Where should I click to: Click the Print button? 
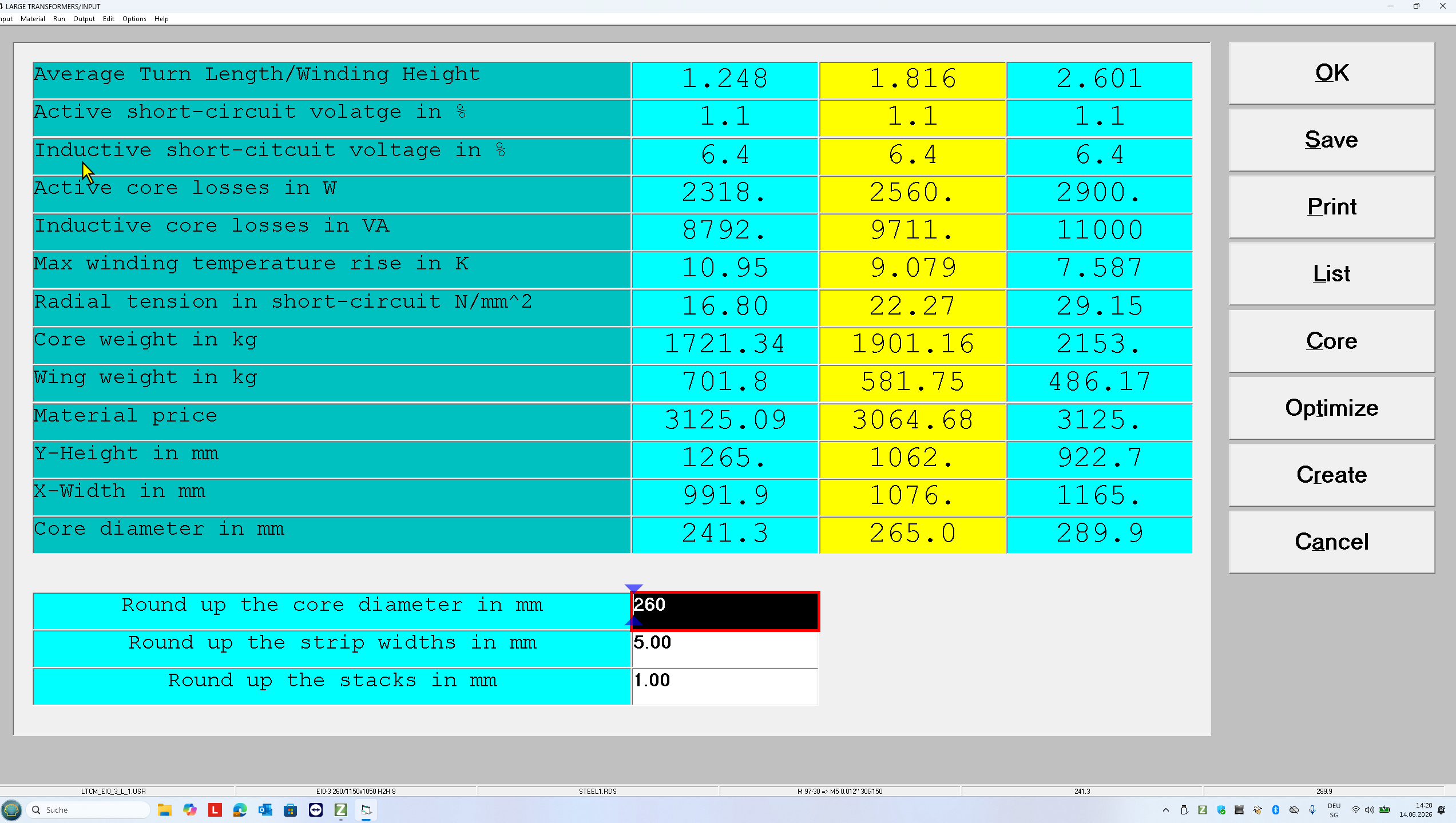(1331, 206)
